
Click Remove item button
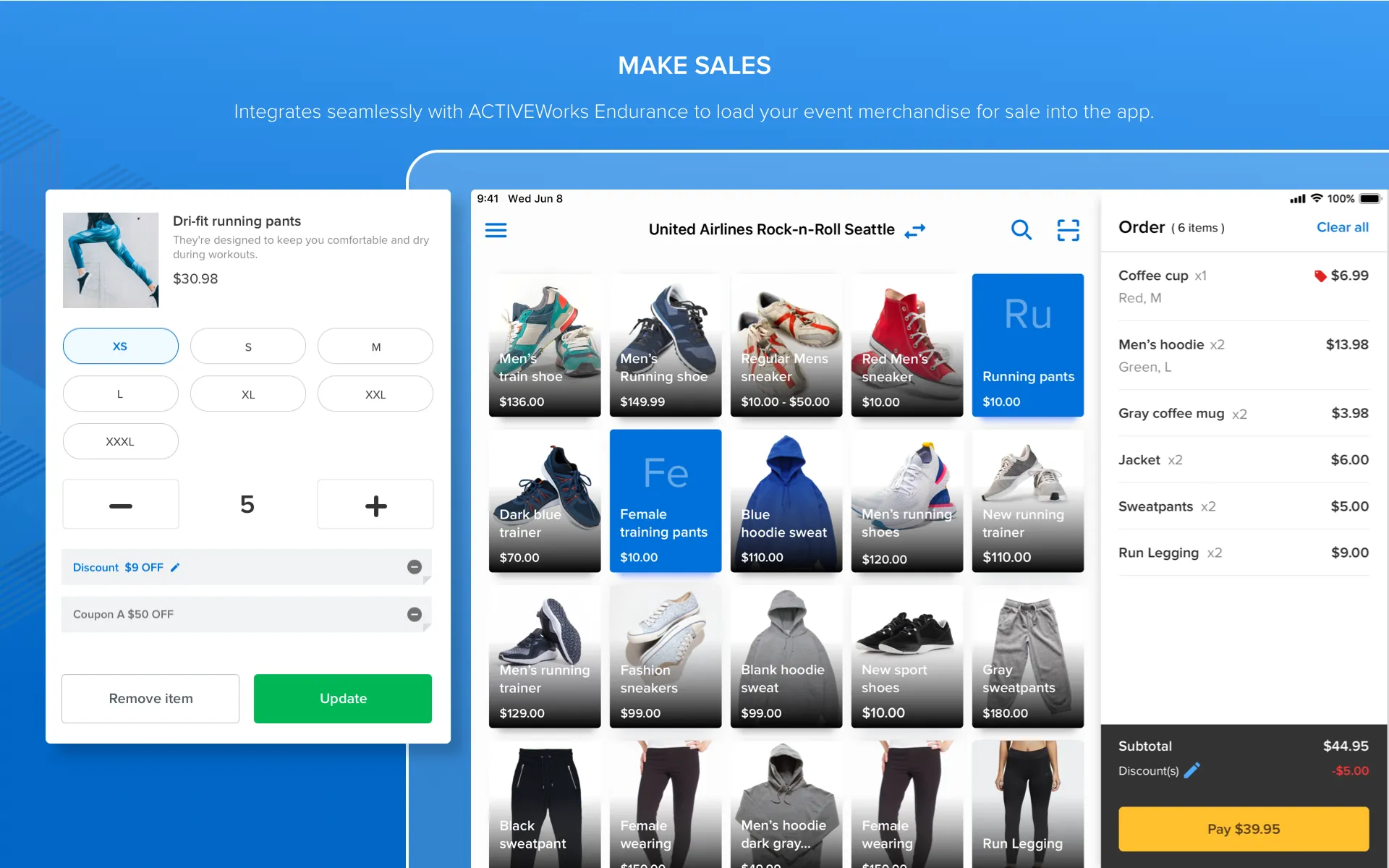pos(150,698)
